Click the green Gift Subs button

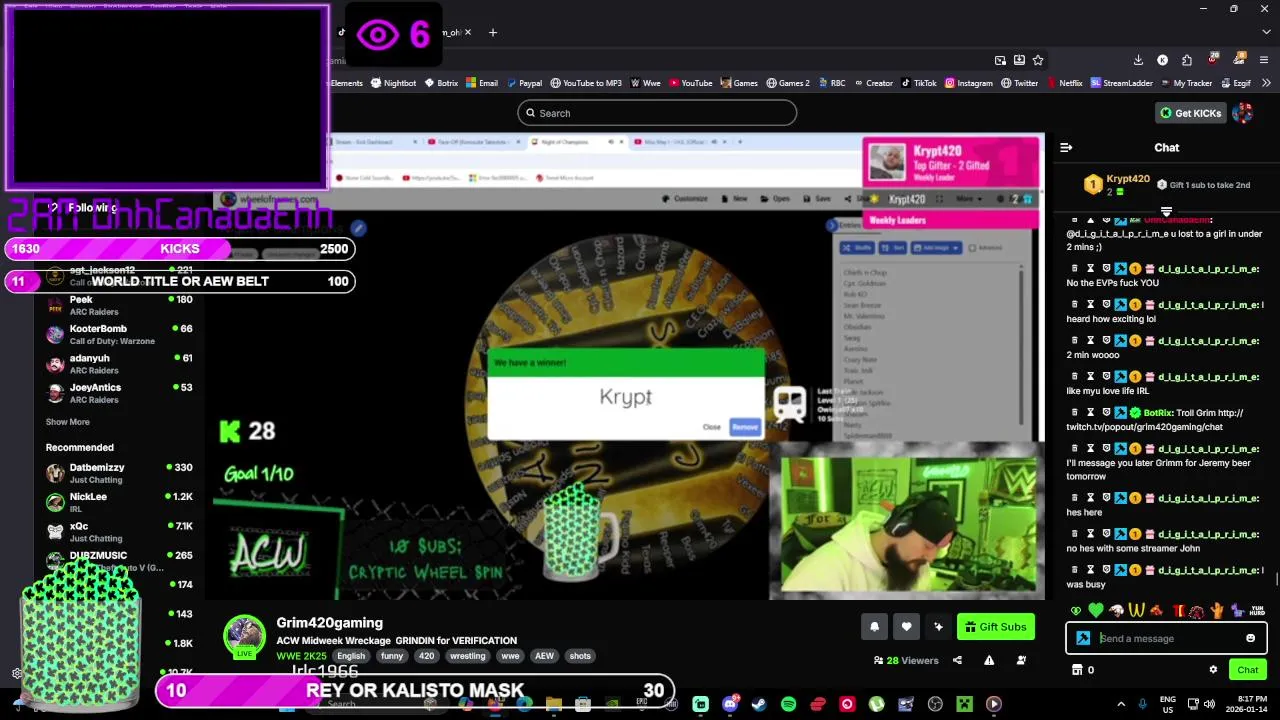point(995,627)
